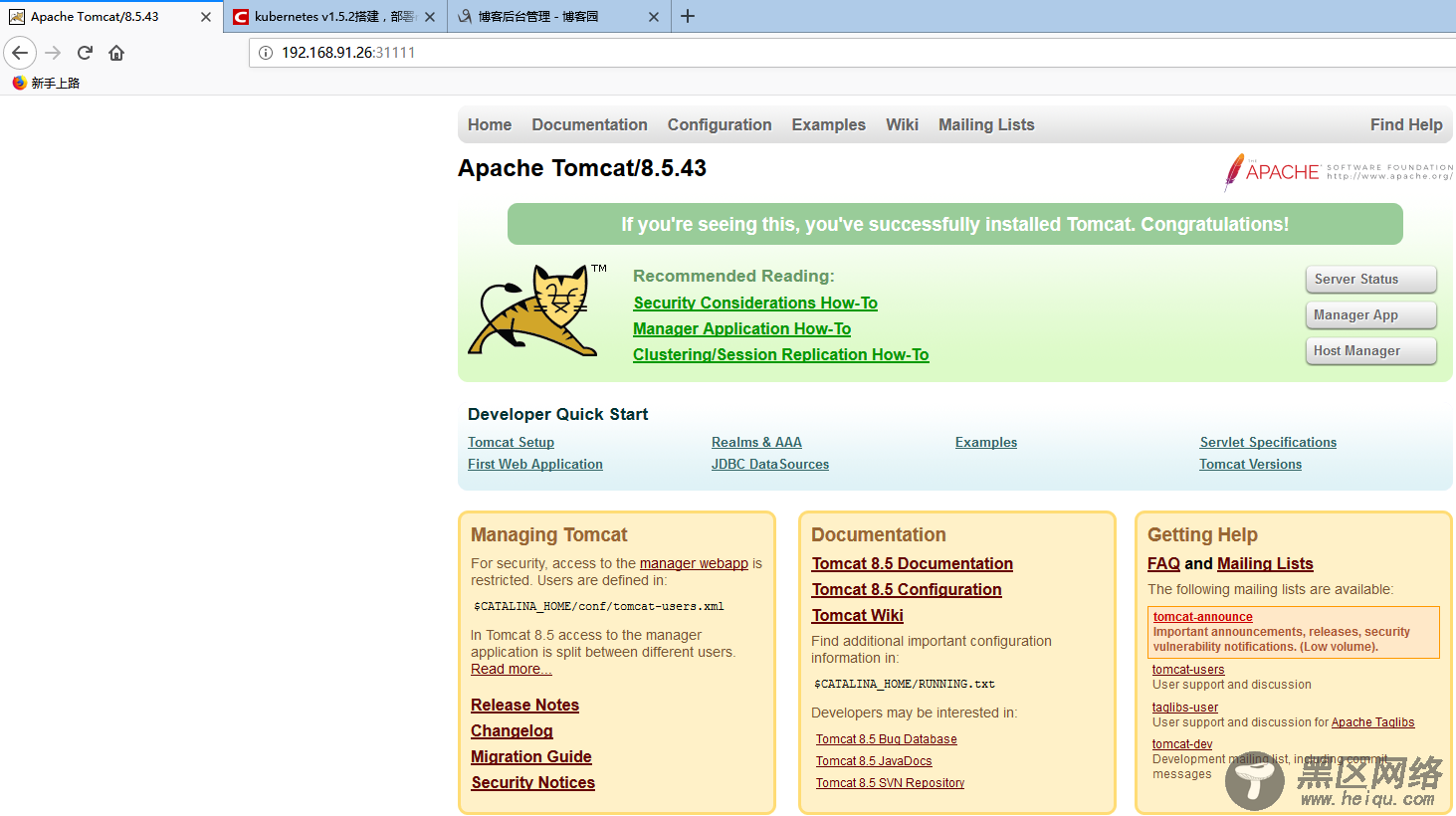Open Manager Application How-To link
The height and width of the screenshot is (816, 1456).
742,328
